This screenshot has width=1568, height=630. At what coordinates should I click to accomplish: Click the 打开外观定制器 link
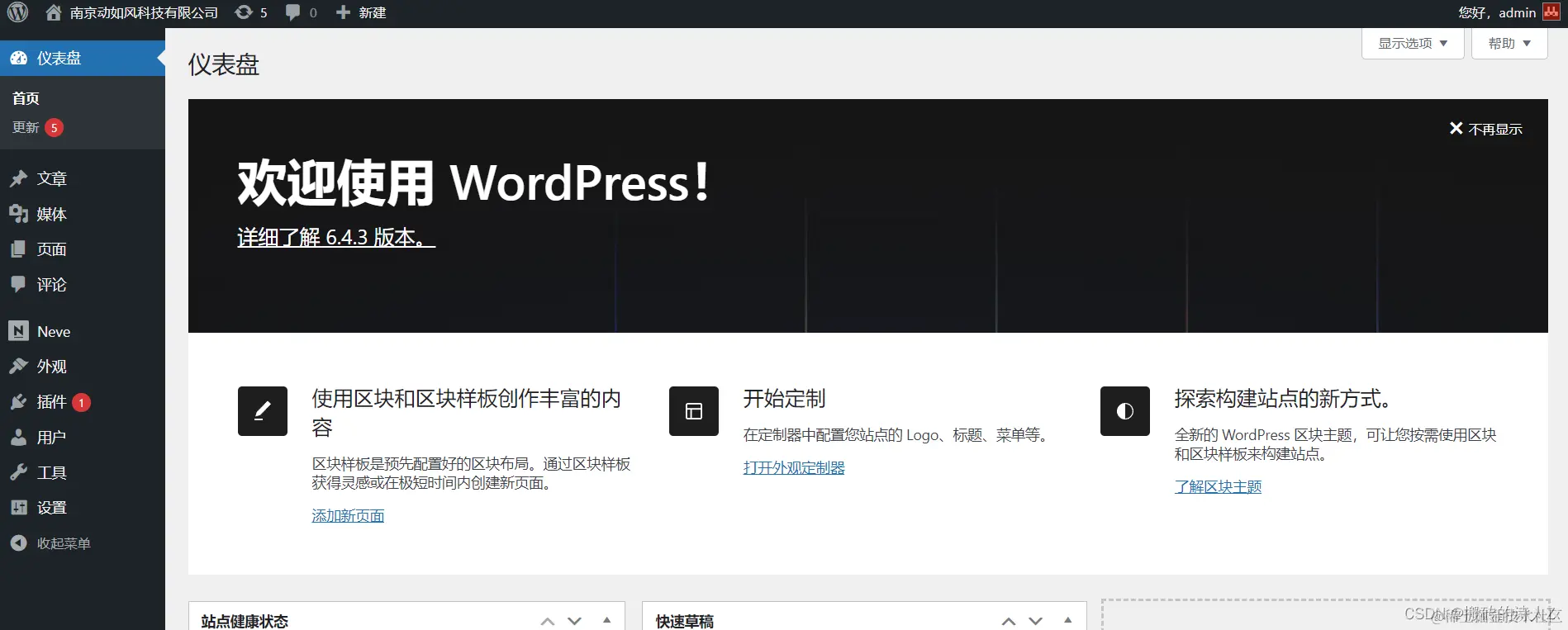pyautogui.click(x=794, y=468)
